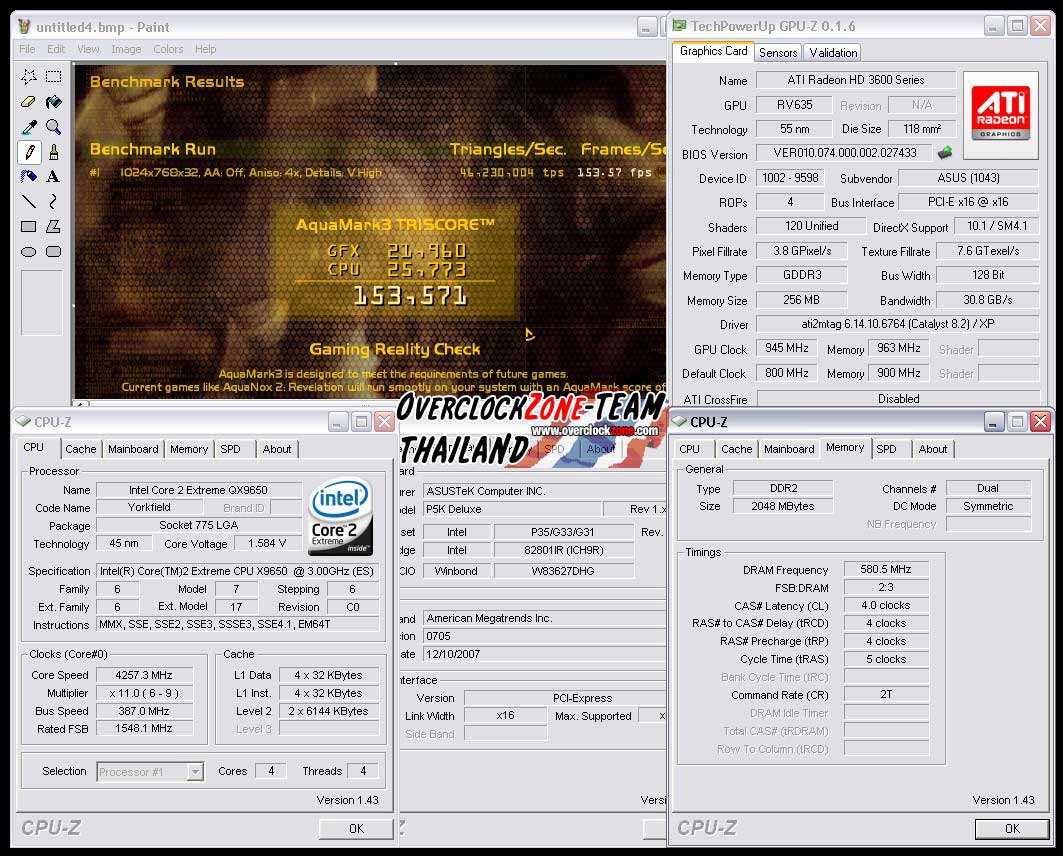1063x856 pixels.
Task: Open the Edit menu in Paint
Action: click(x=56, y=49)
